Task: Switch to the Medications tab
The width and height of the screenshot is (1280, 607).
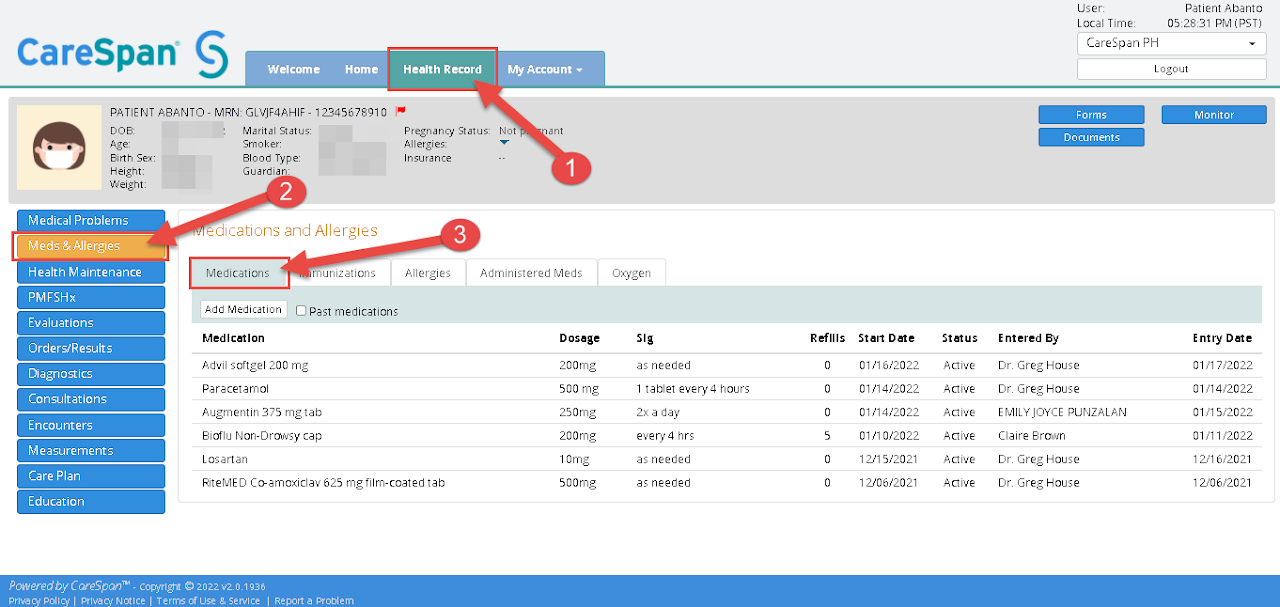Action: (238, 273)
